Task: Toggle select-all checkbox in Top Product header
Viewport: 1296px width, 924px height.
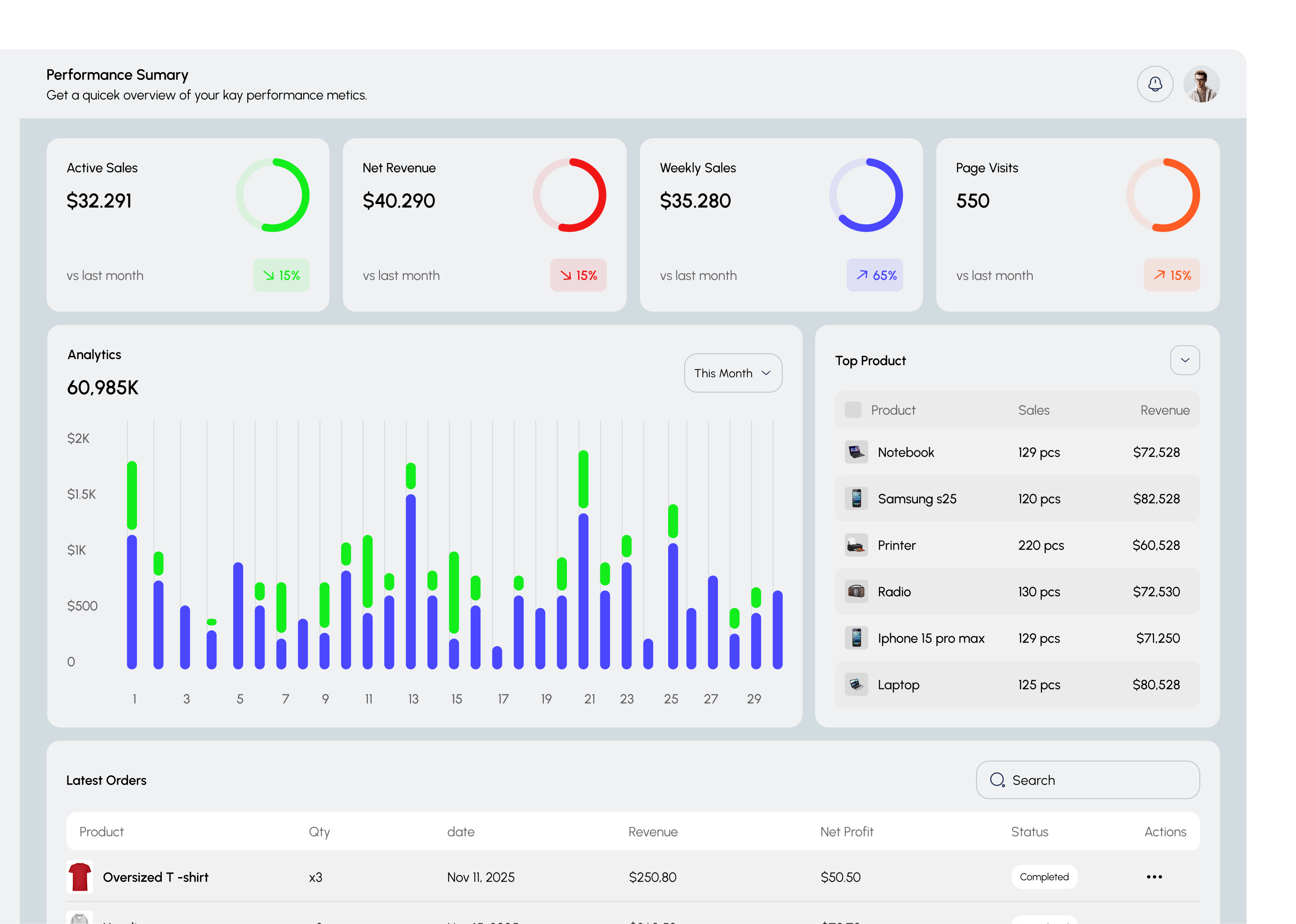Action: pos(853,410)
